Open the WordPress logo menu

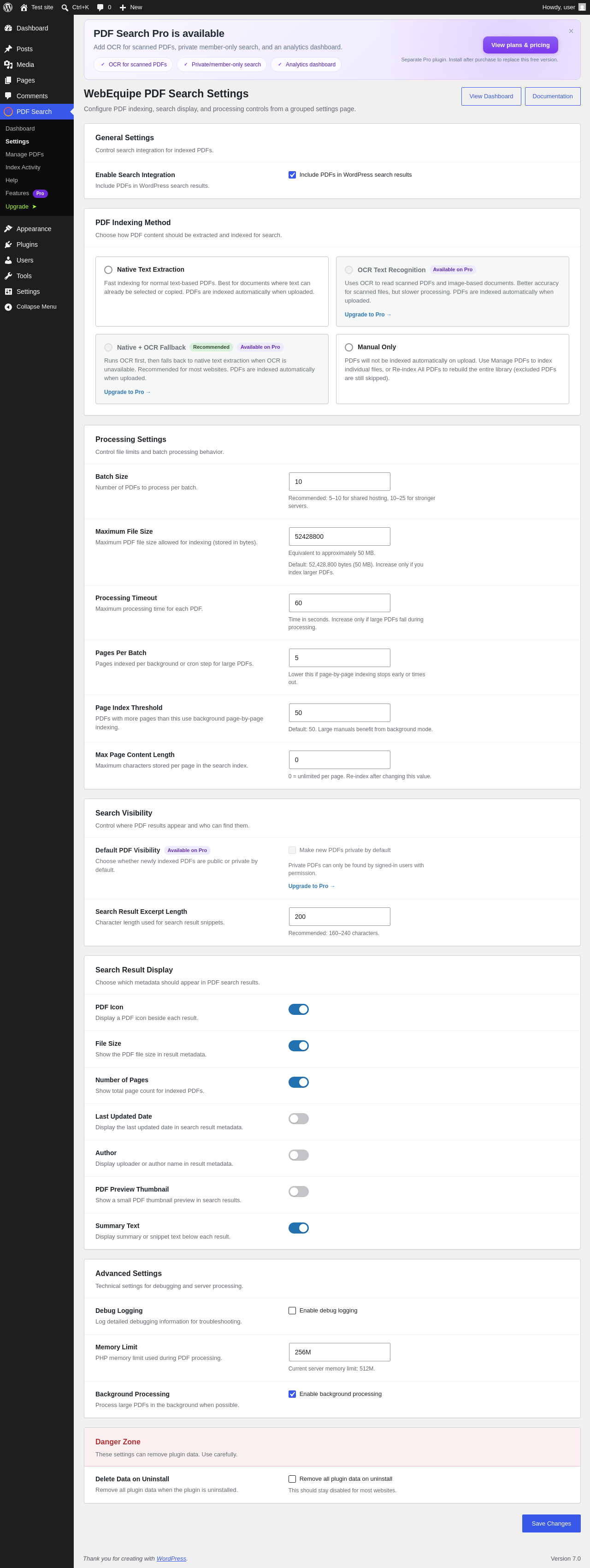8,7
